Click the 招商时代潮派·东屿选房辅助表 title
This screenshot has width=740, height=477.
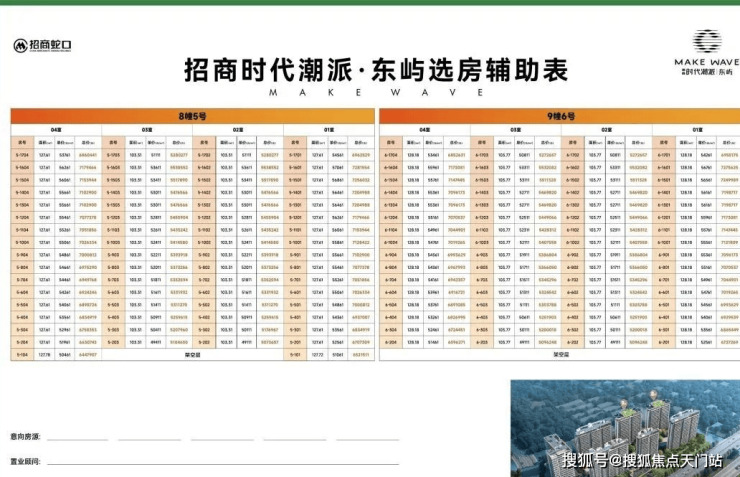click(x=376, y=70)
